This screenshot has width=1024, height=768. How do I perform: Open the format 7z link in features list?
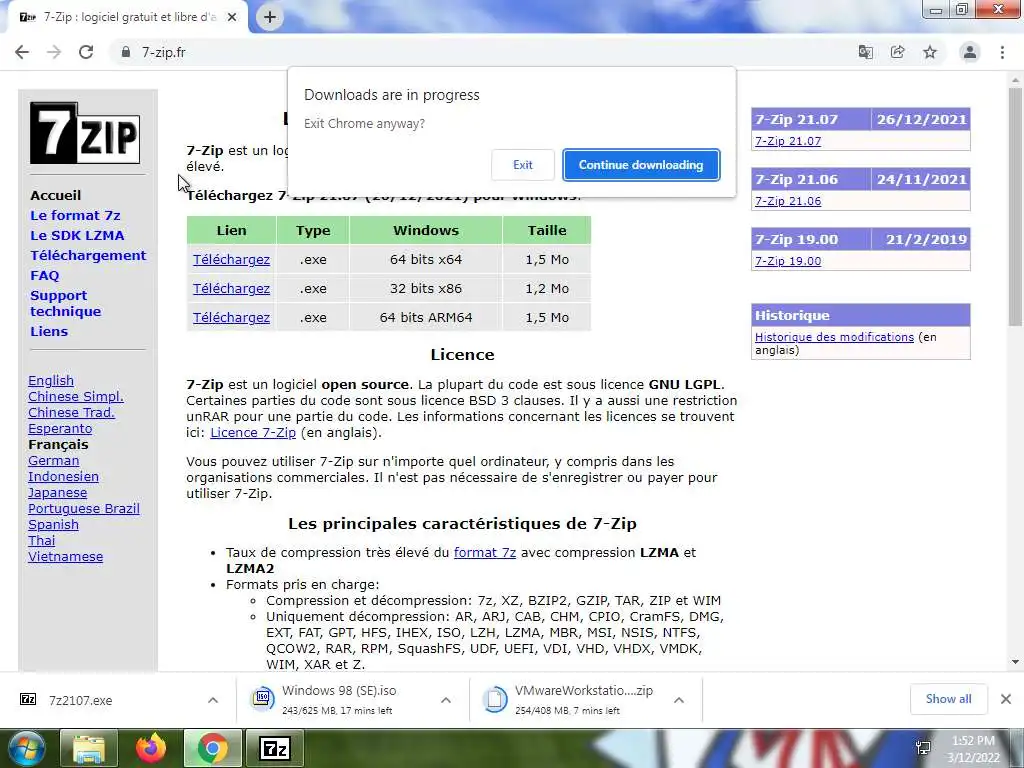[485, 552]
